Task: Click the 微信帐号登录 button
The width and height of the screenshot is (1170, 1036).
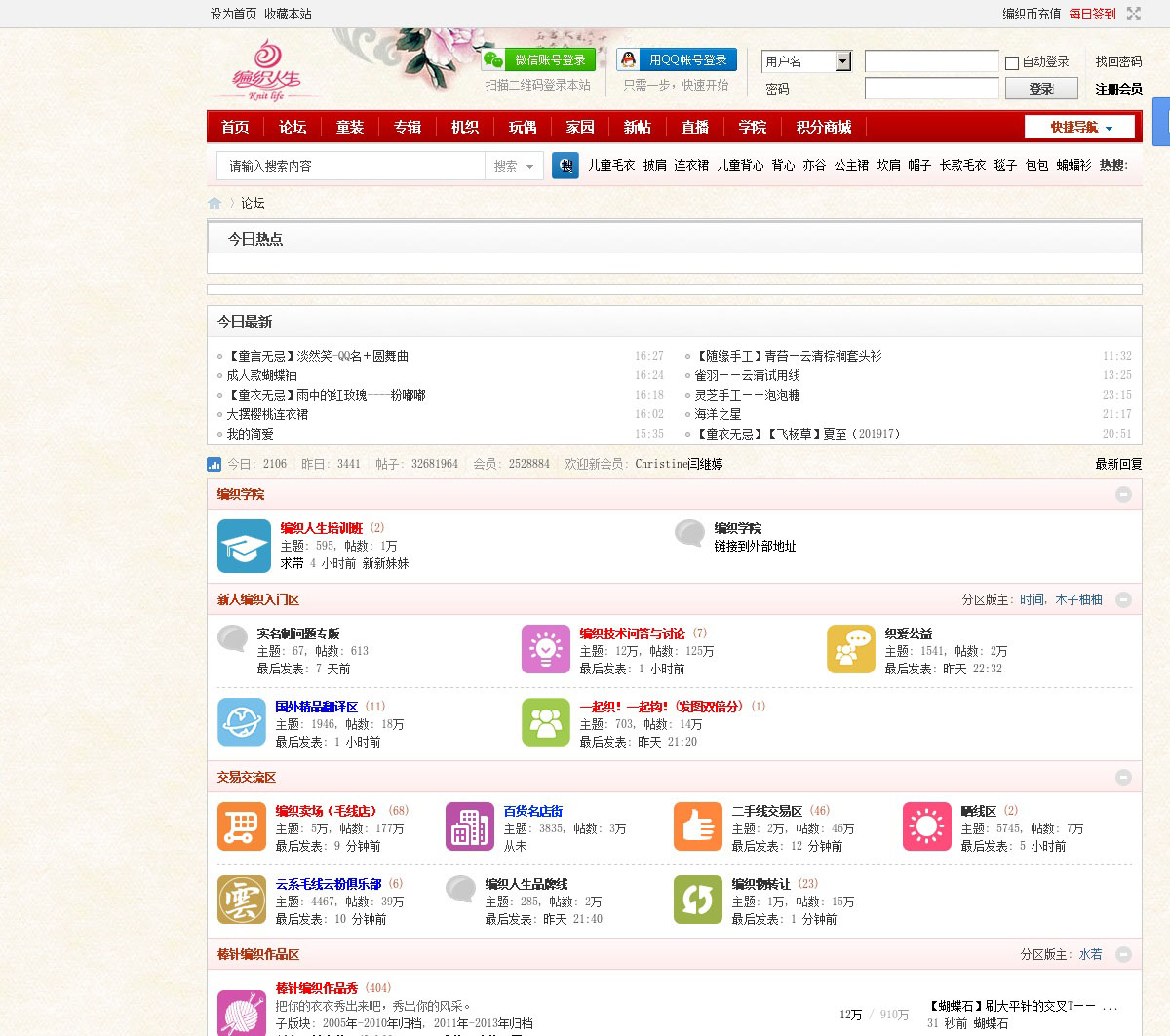Action: tap(538, 59)
